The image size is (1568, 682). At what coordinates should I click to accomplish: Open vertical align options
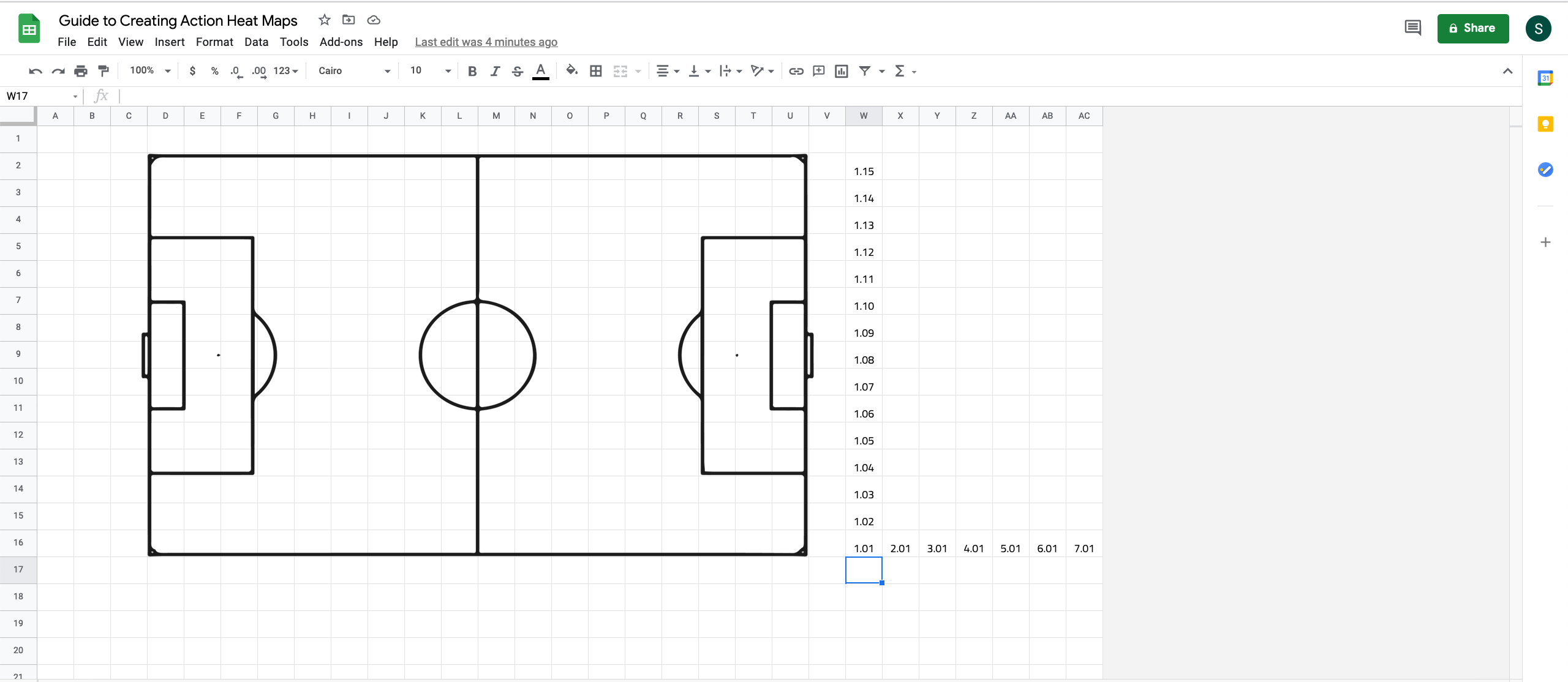point(699,71)
